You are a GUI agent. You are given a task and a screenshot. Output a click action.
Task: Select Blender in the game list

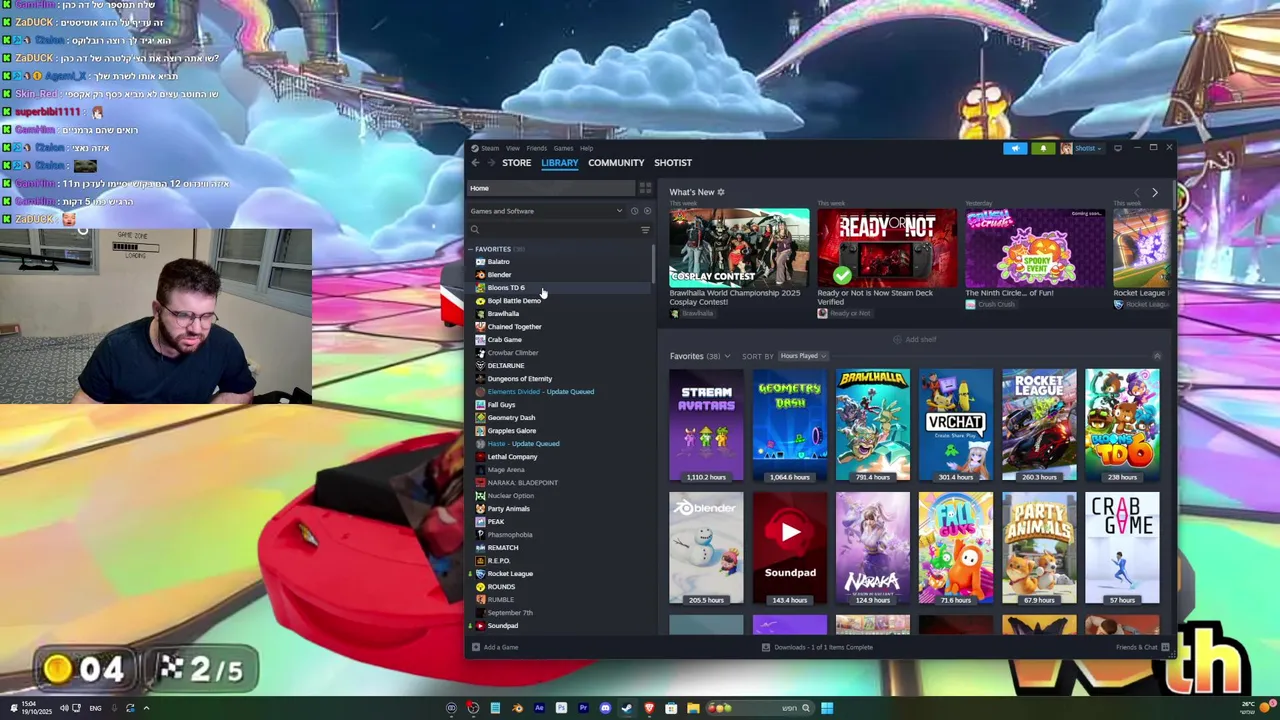(499, 275)
